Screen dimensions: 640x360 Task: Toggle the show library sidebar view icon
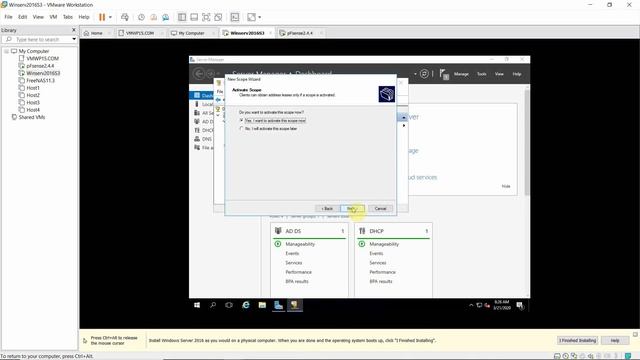coord(182,17)
